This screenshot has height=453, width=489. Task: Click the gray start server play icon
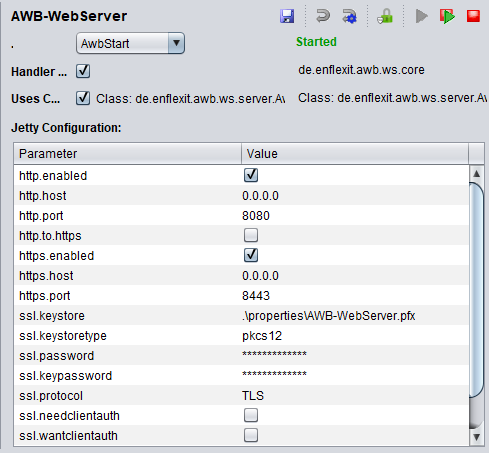coord(421,16)
